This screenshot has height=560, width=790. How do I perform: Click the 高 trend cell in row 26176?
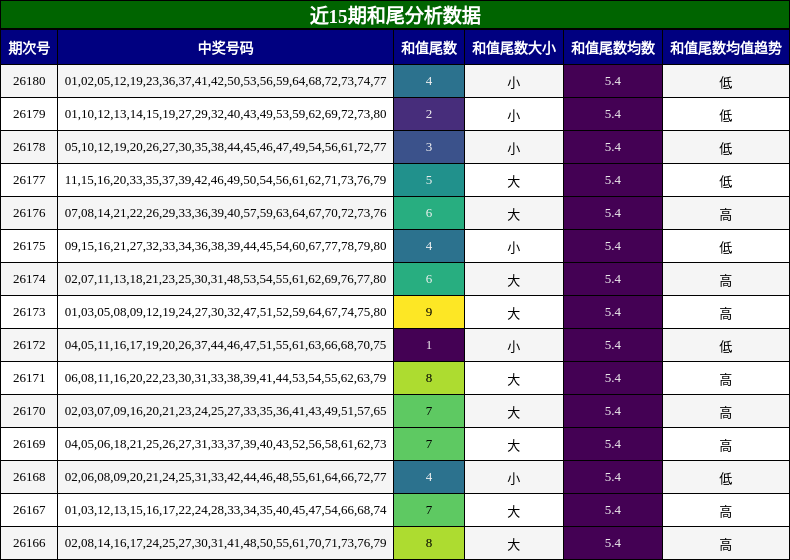[726, 213]
